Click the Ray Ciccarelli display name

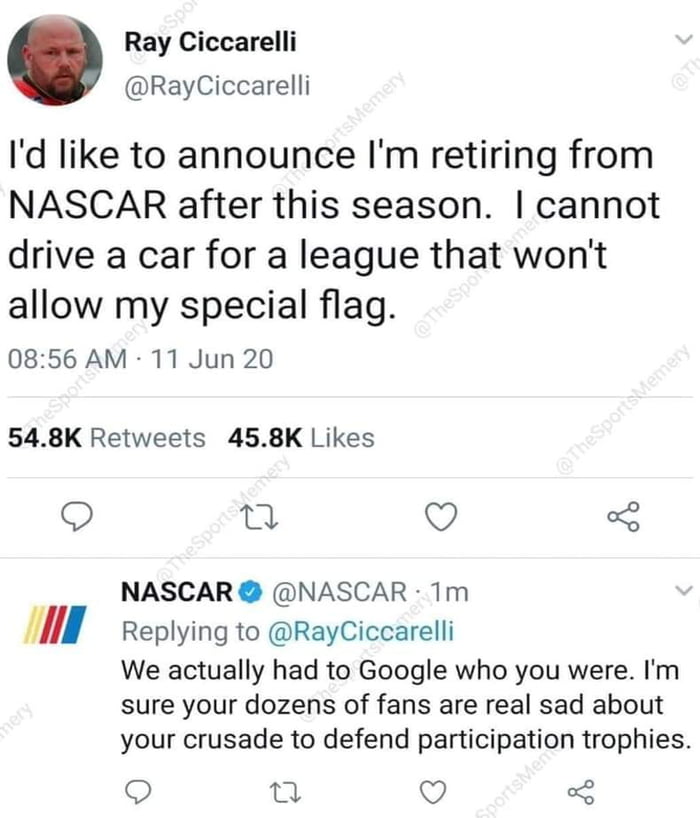[x=210, y=42]
